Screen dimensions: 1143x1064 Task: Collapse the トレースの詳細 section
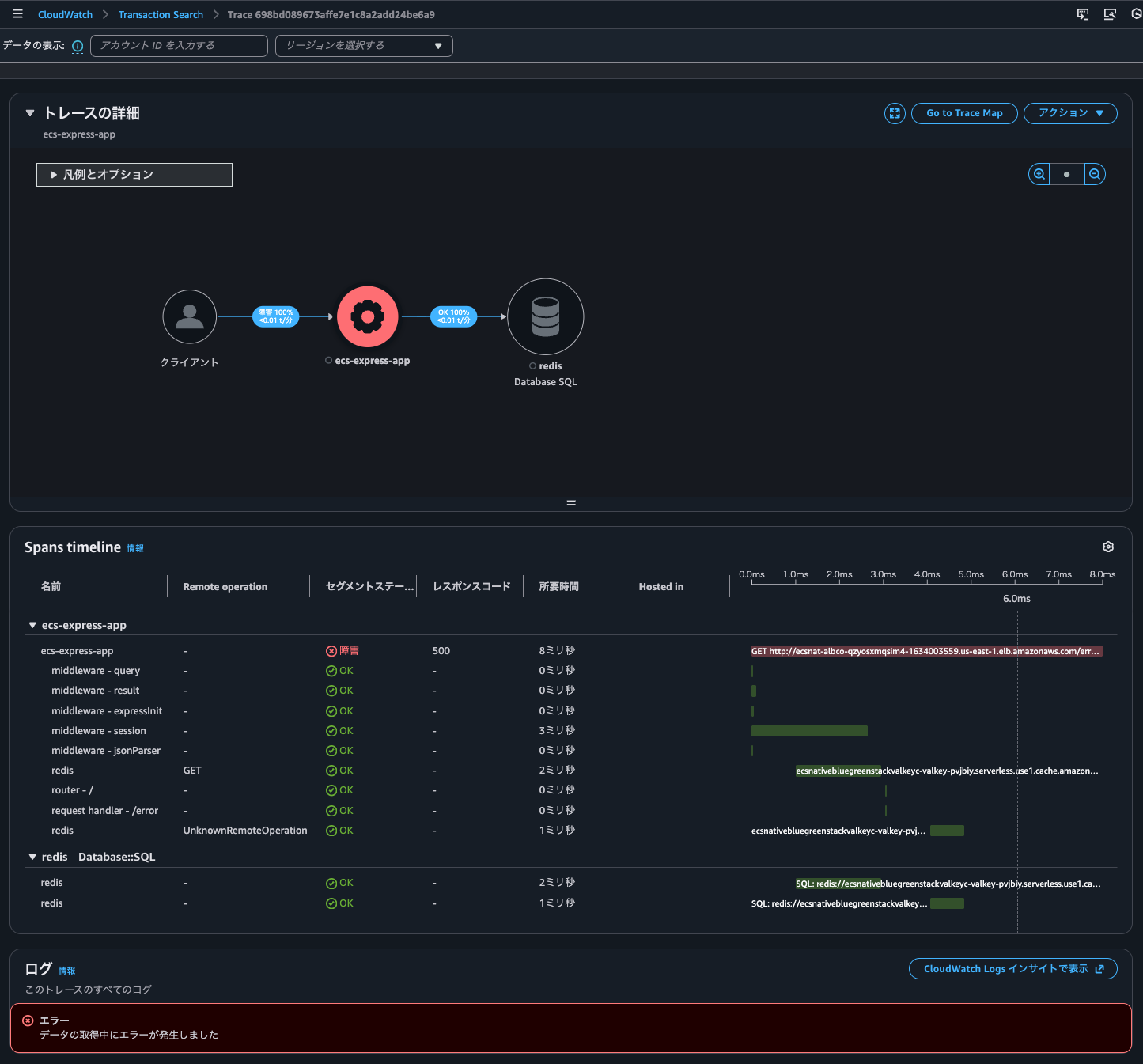click(x=30, y=113)
